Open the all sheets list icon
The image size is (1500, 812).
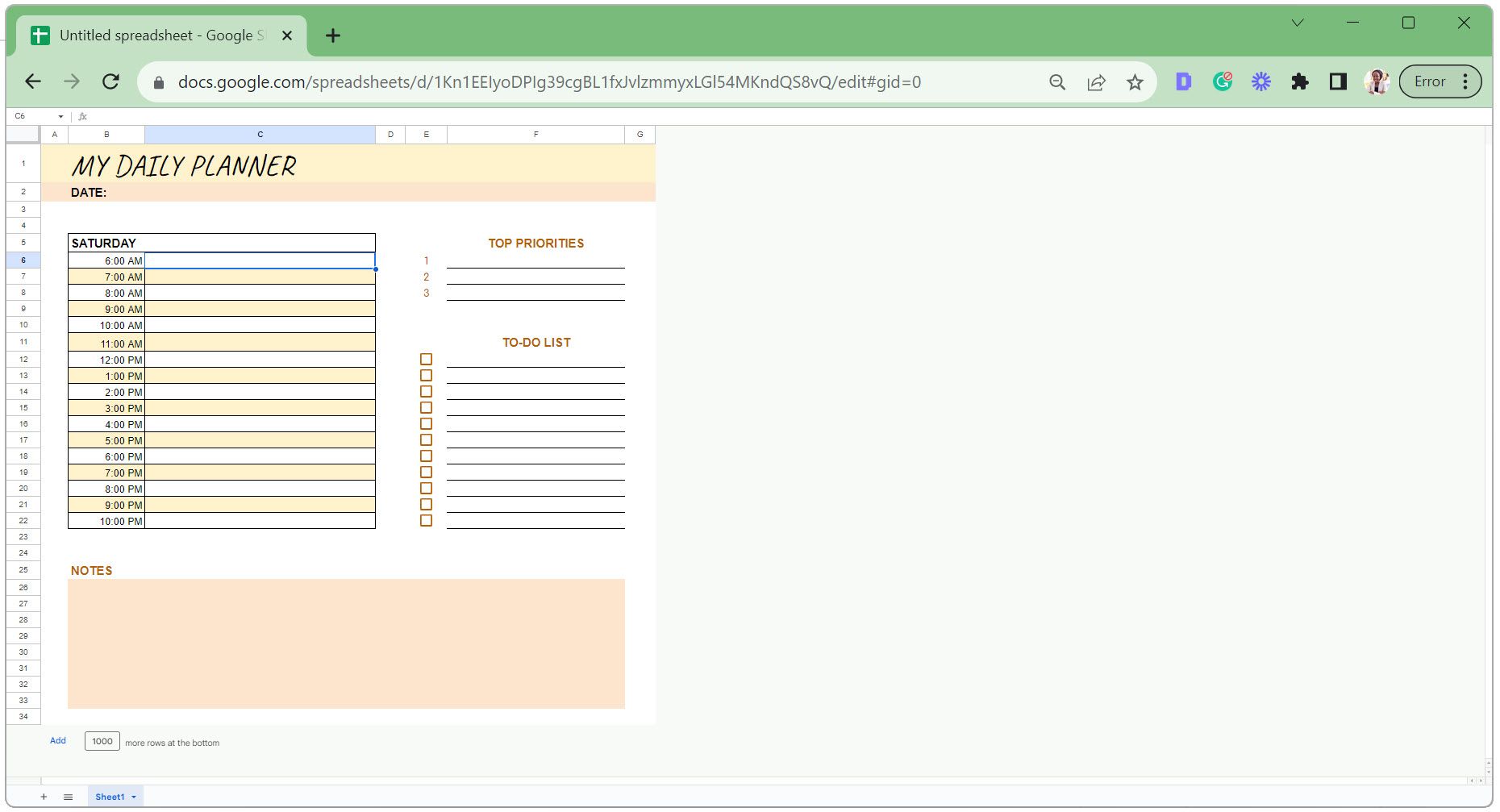point(69,797)
